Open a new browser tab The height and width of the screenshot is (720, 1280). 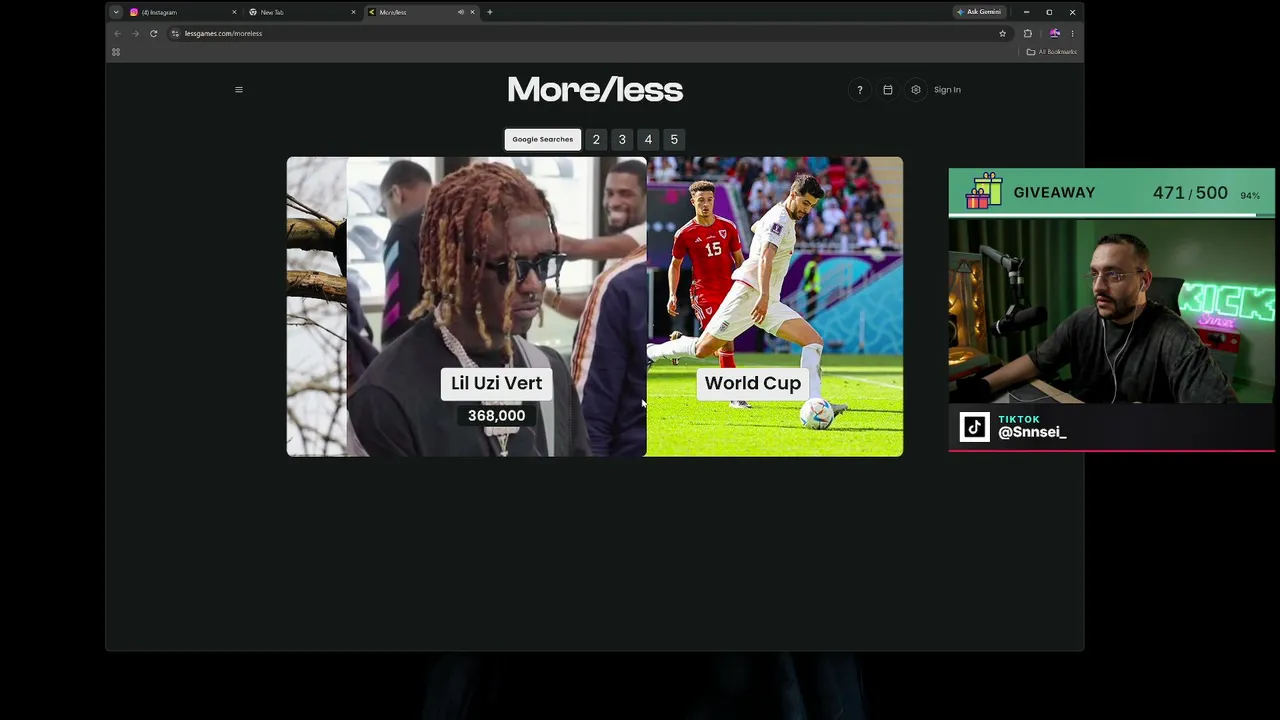pyautogui.click(x=489, y=12)
